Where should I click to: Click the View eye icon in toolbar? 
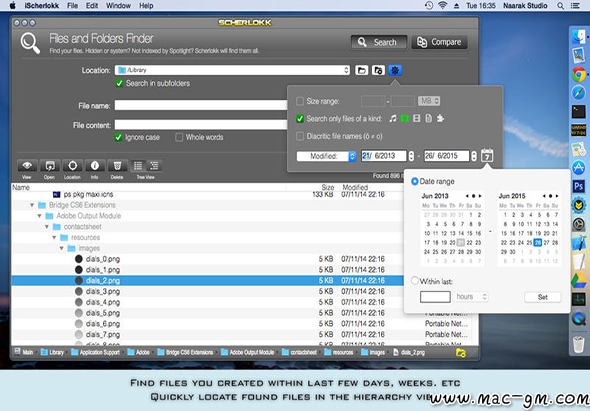(x=27, y=166)
